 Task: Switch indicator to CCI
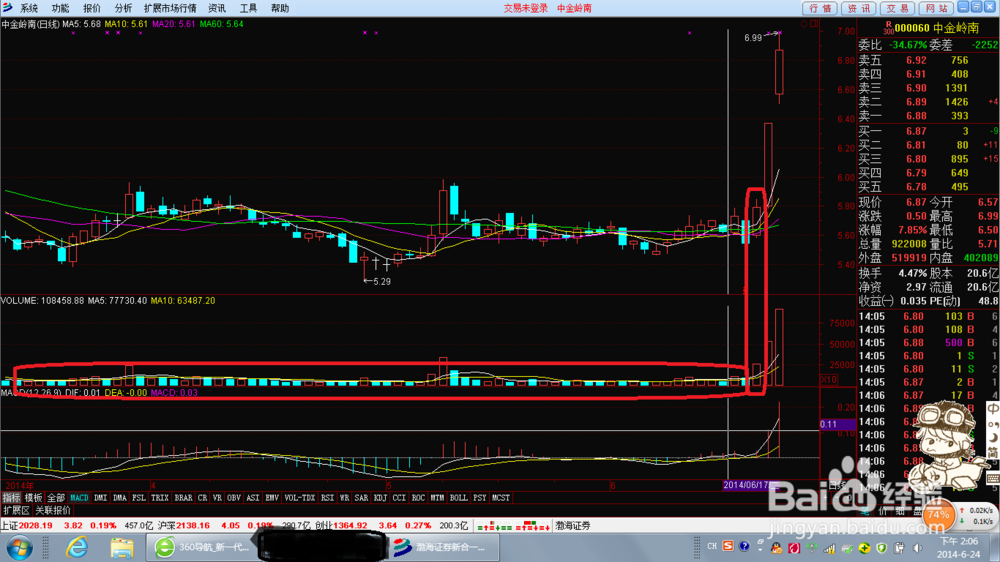click(x=399, y=498)
